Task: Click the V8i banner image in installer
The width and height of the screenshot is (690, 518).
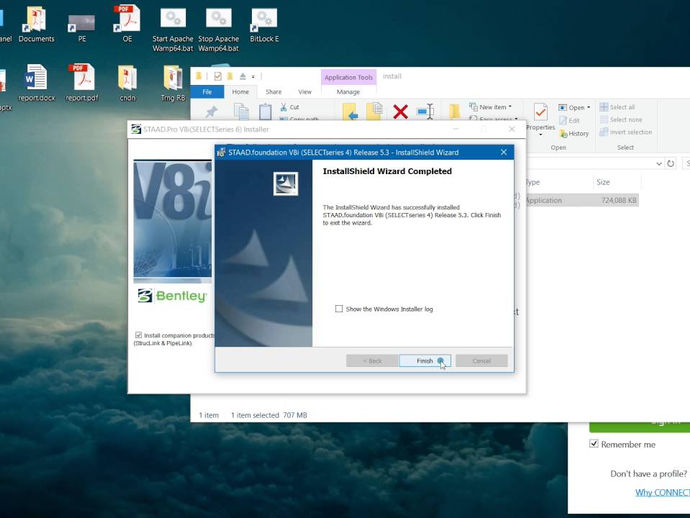Action: click(x=173, y=221)
